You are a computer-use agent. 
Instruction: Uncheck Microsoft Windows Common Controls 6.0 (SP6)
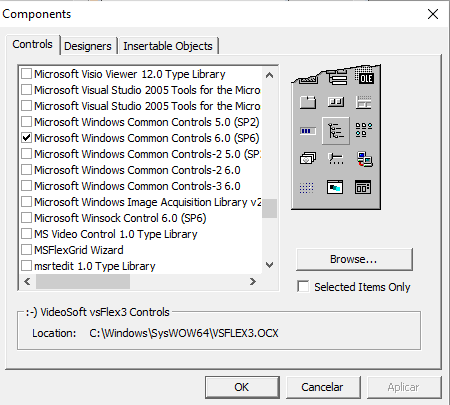pyautogui.click(x=26, y=138)
